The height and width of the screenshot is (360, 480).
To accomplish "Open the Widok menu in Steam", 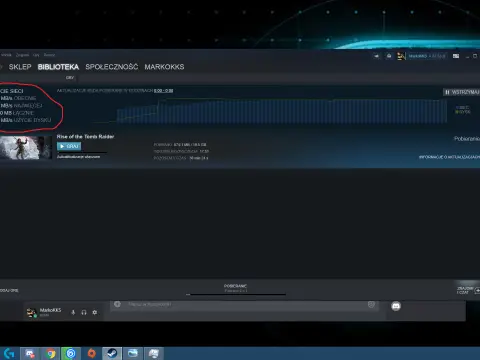I will 6,55.
